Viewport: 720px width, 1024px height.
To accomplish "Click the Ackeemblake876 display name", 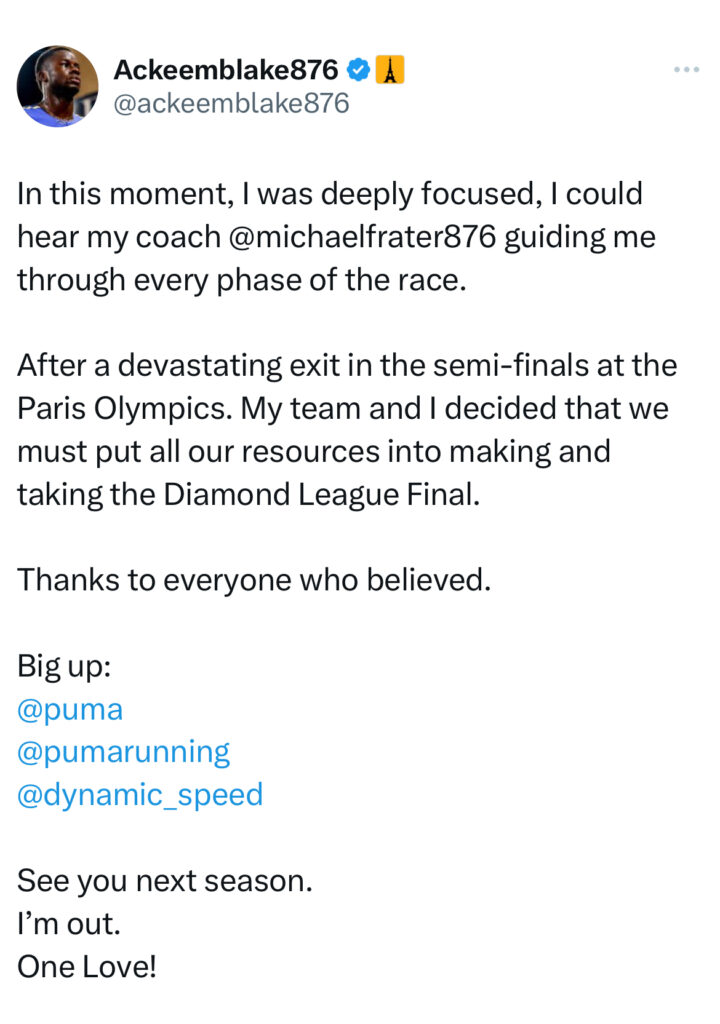I will pos(226,70).
